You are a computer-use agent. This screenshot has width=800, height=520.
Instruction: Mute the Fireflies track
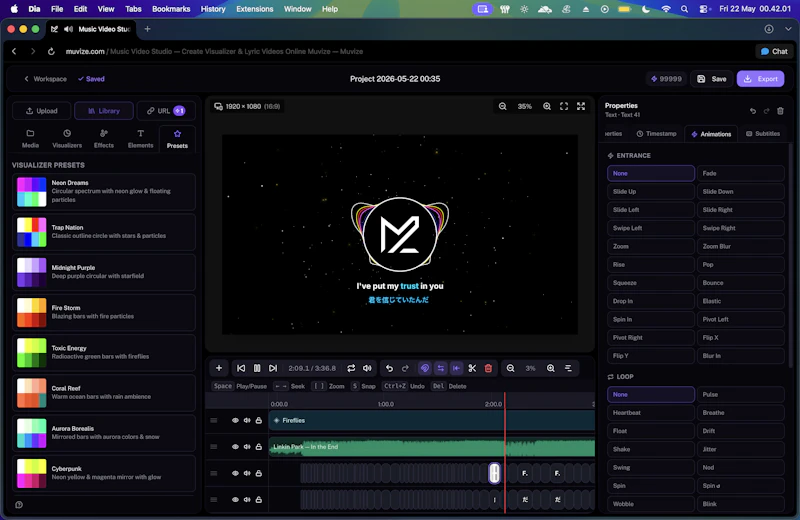click(247, 420)
